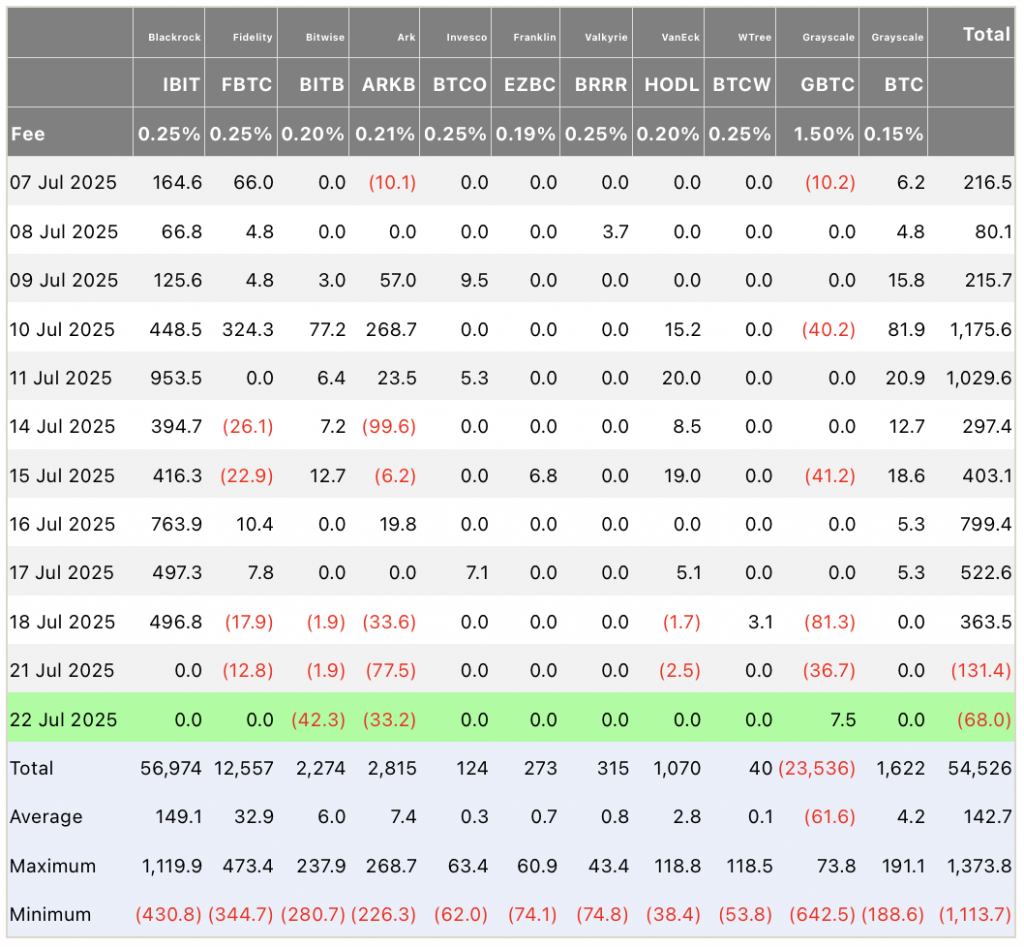
Task: Select the (642.5) GBTC minimum value
Action: (x=822, y=914)
